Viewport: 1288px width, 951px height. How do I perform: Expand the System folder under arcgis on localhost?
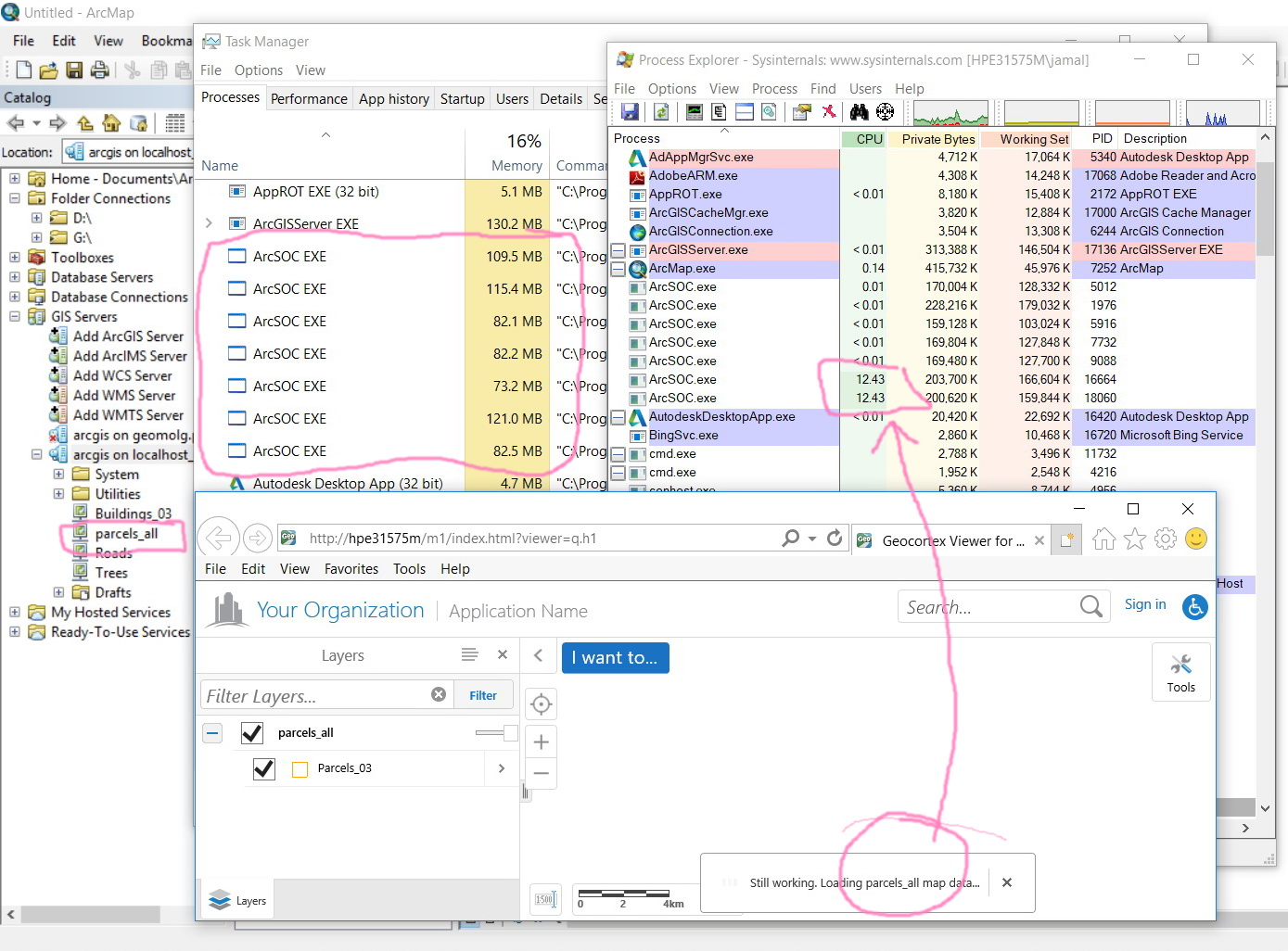(x=58, y=475)
